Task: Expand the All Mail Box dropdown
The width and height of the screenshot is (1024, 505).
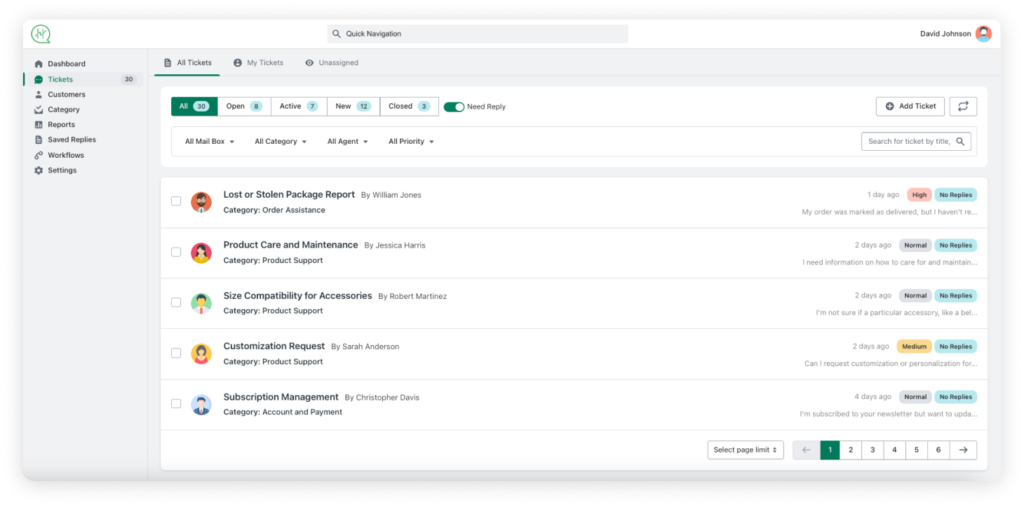Action: click(209, 142)
